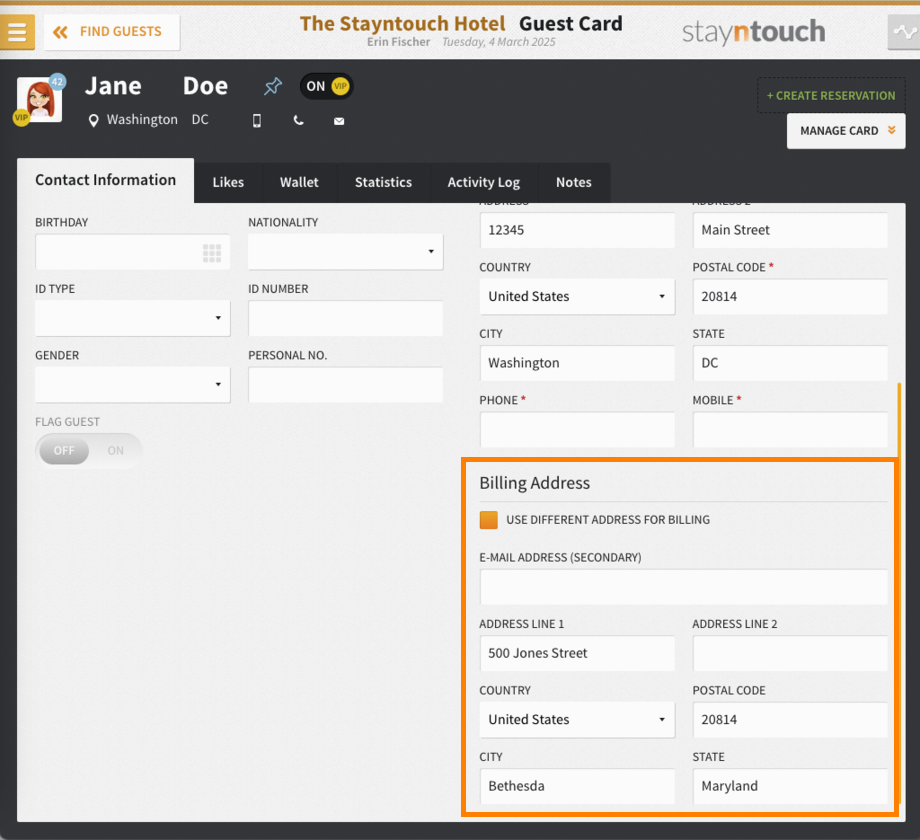Click the contact Postal Code field below Main Street
The height and width of the screenshot is (840, 920).
(790, 297)
